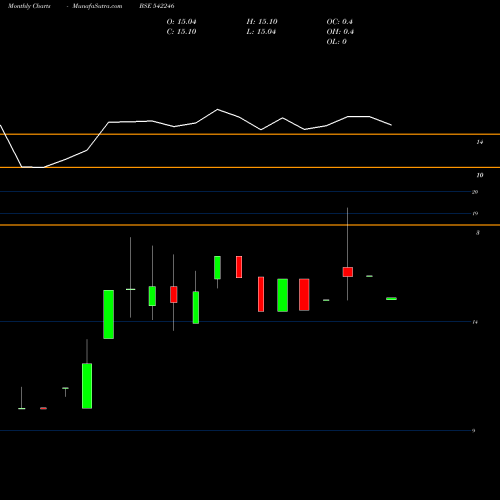Click the red candle with the longest upper wick
The width and height of the screenshot is (500, 500).
348,272
